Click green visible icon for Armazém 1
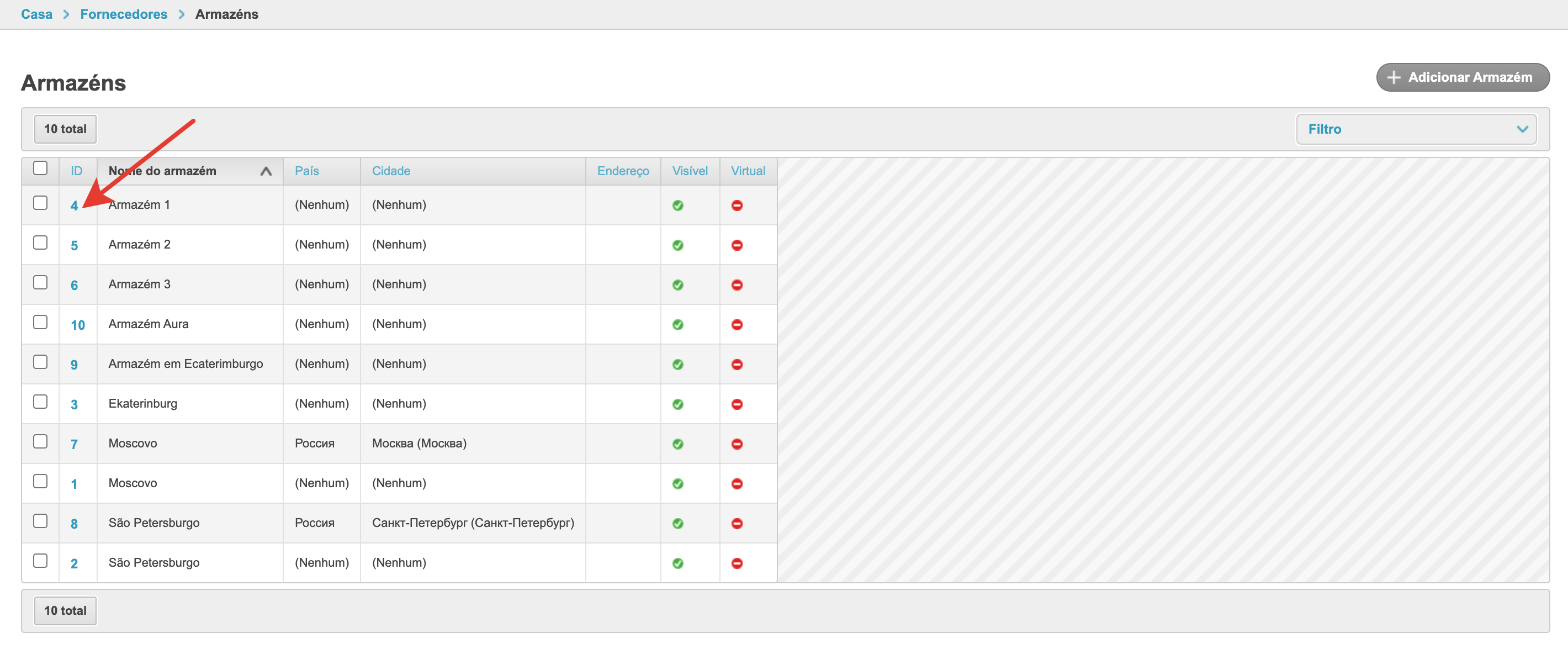Screen dimensions: 1568x654 [x=677, y=205]
